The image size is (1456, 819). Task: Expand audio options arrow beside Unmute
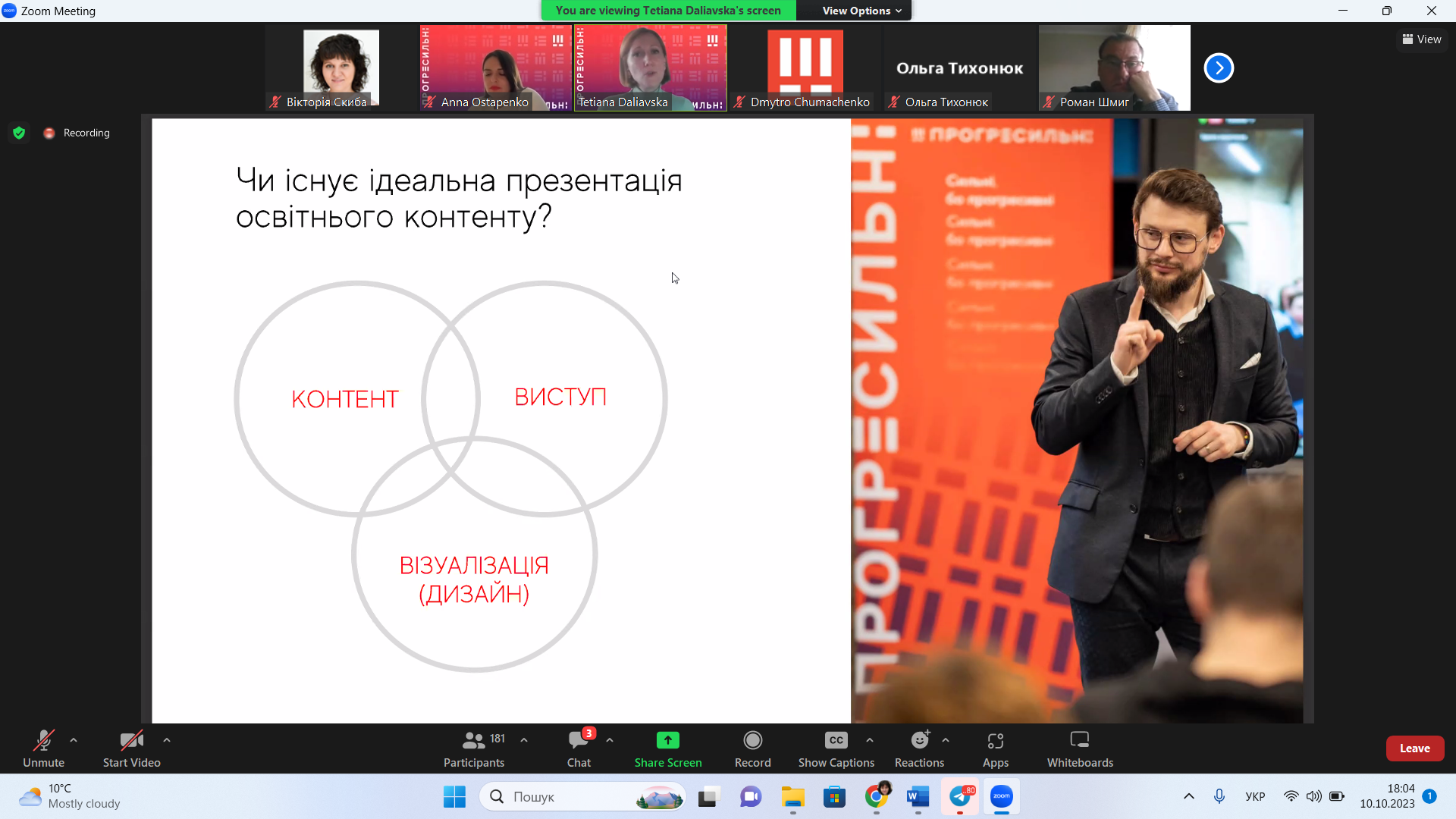point(74,739)
